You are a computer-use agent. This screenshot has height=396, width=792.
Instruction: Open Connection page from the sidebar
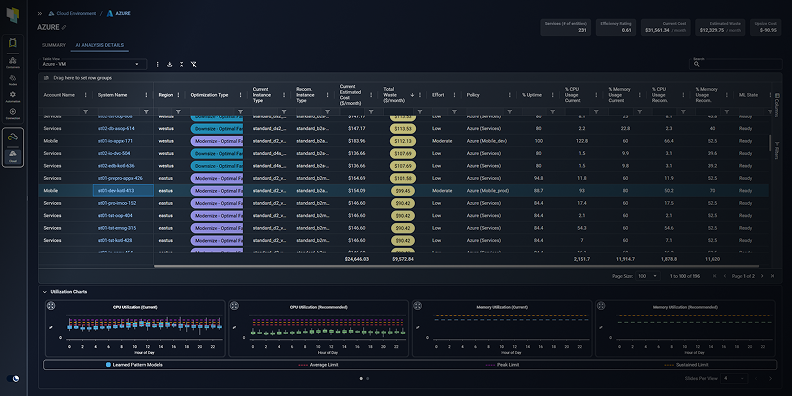pyautogui.click(x=13, y=114)
